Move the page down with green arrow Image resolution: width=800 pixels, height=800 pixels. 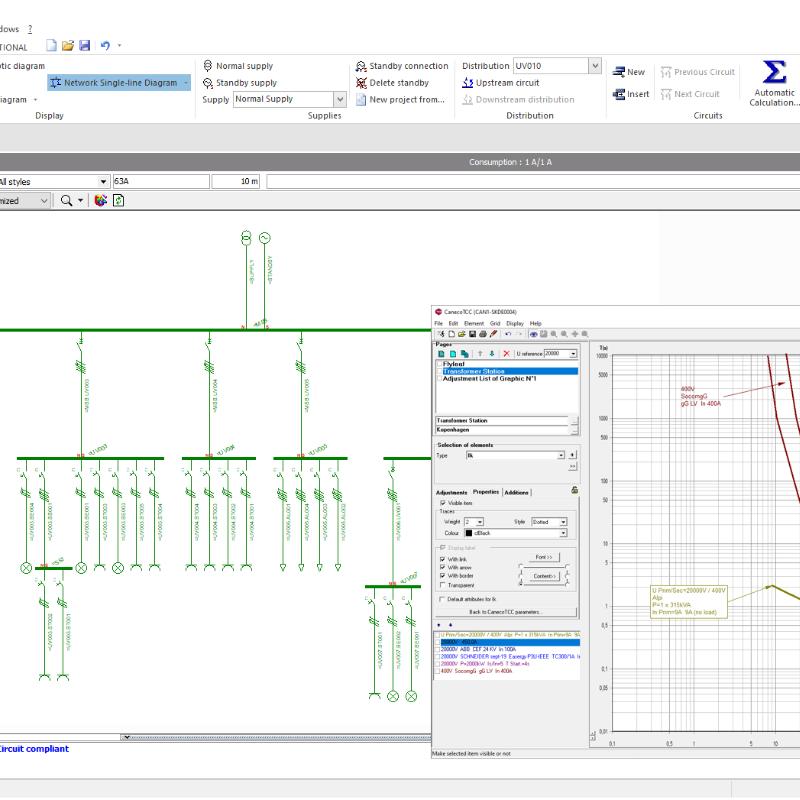click(492, 354)
